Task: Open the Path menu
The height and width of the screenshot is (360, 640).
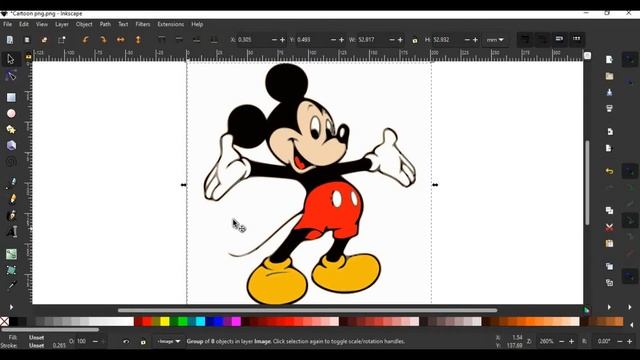Action: click(x=105, y=24)
